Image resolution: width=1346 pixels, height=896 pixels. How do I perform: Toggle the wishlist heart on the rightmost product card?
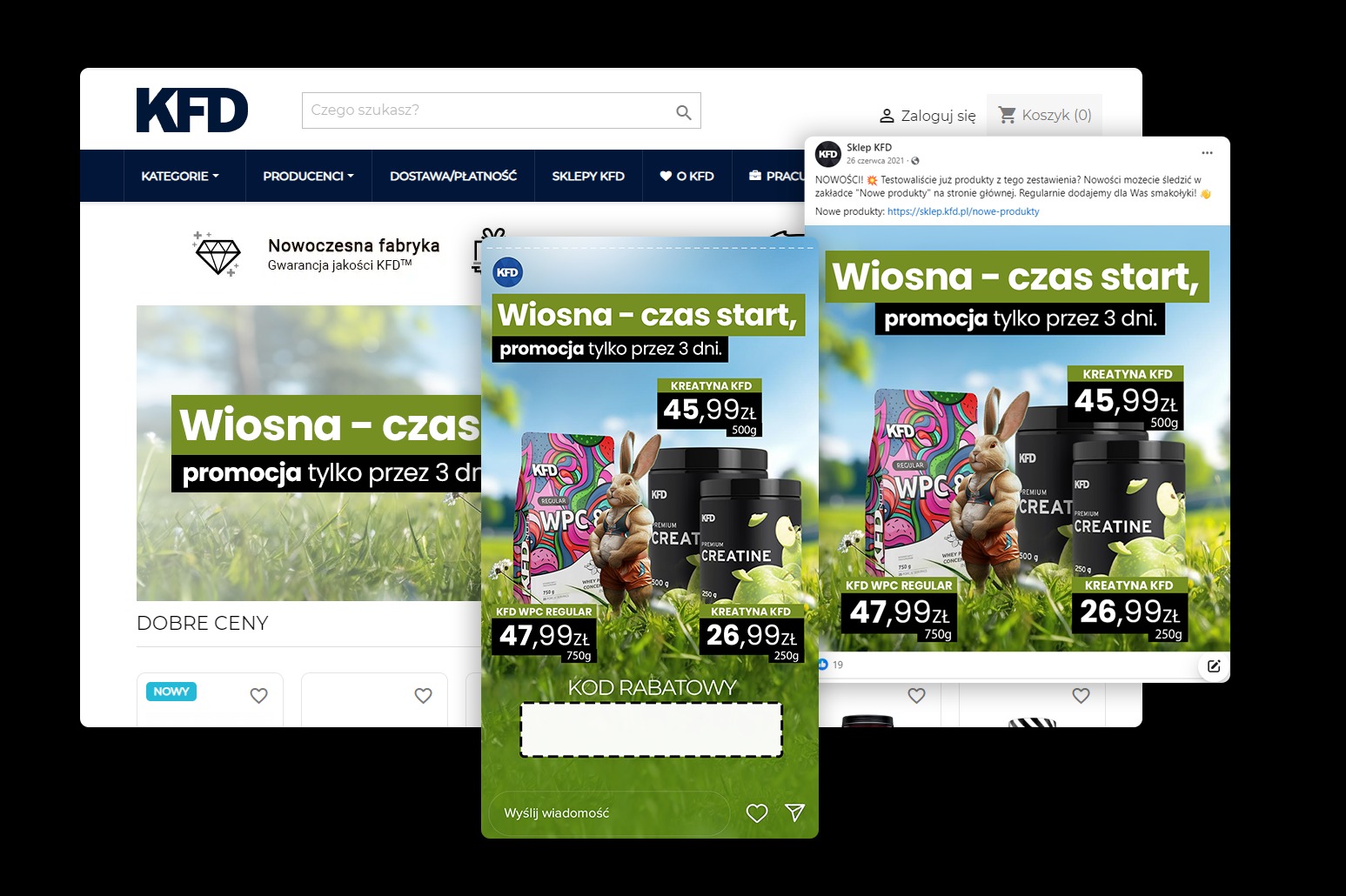tap(1081, 695)
